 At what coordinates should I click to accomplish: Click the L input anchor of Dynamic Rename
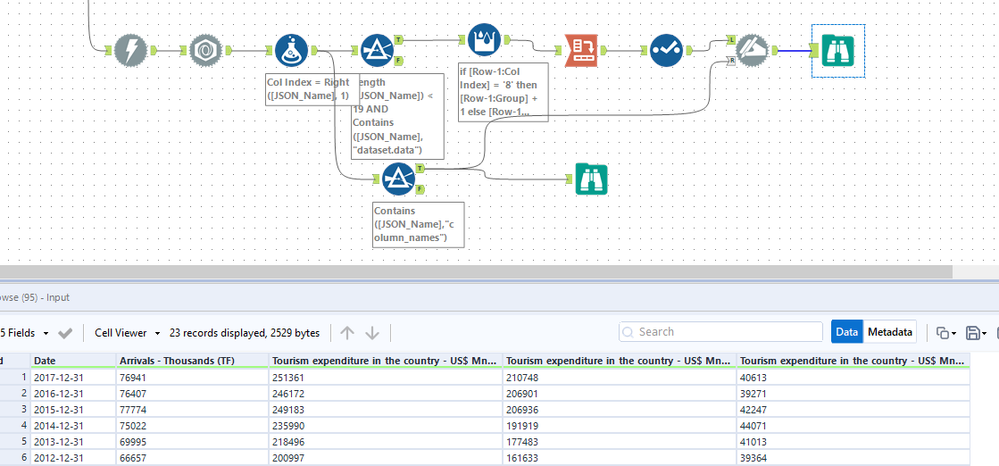coord(732,40)
